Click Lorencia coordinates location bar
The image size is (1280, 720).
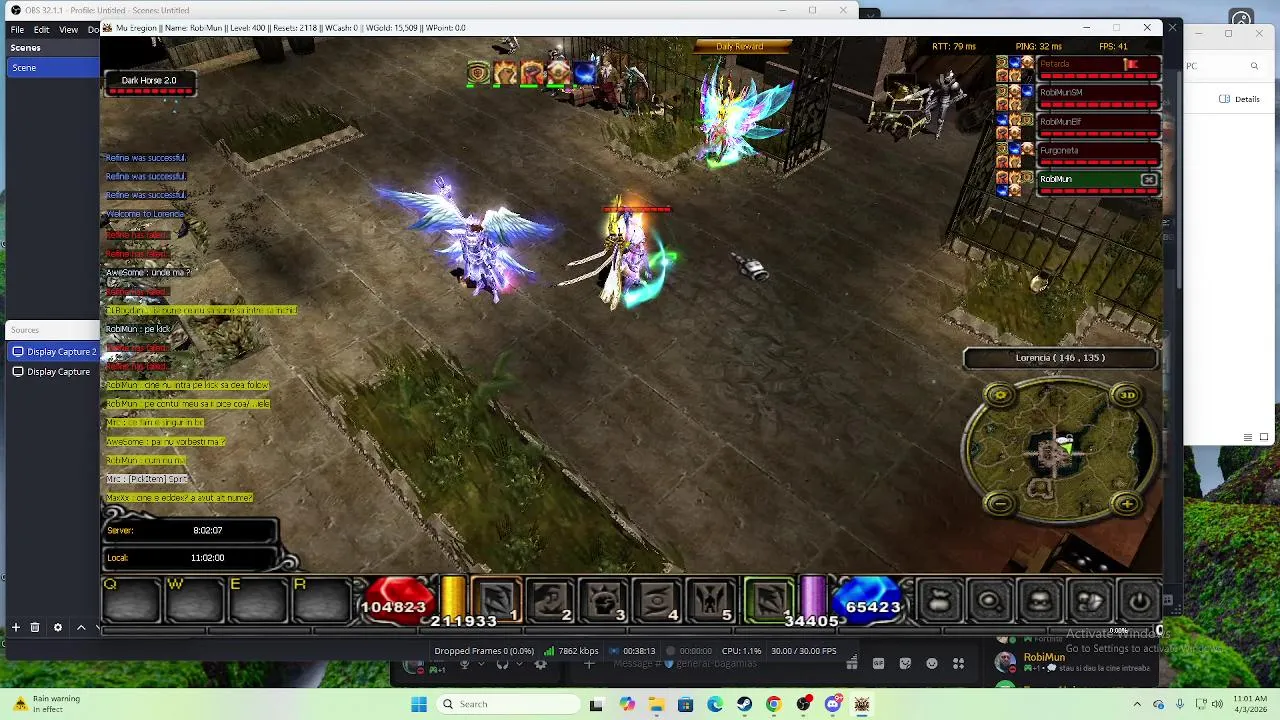(x=1060, y=358)
